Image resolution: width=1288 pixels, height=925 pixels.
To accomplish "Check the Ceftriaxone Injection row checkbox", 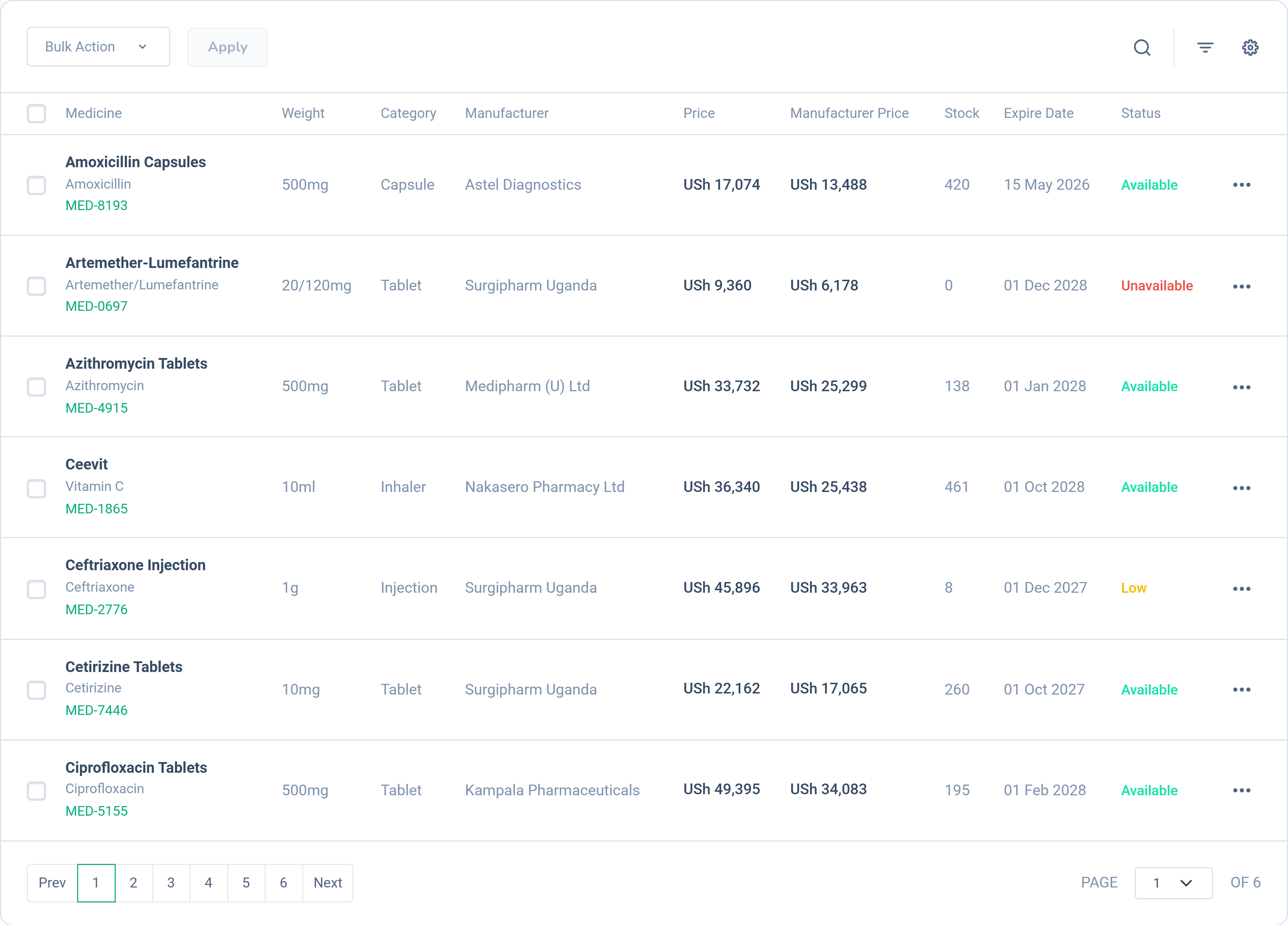I will (36, 589).
